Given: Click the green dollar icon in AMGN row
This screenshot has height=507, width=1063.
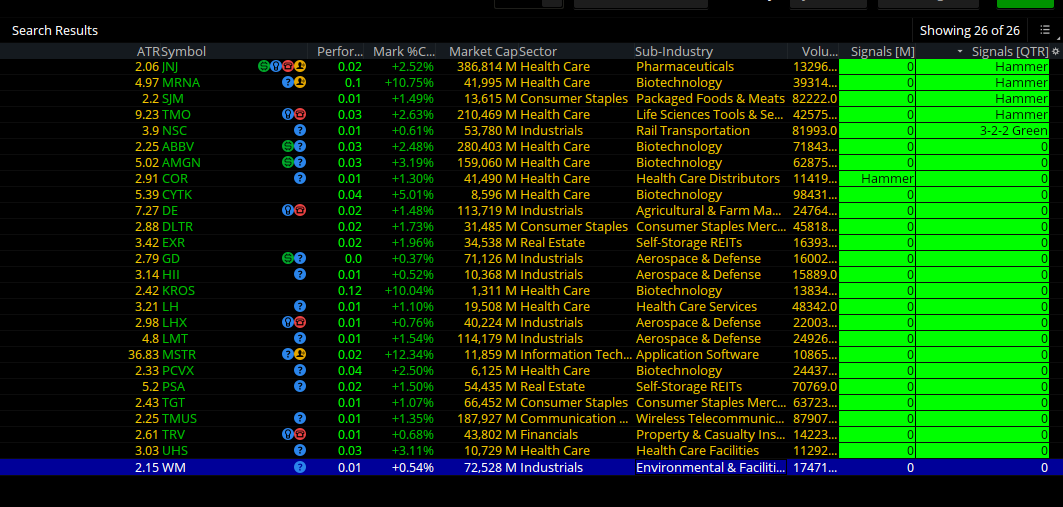Looking at the screenshot, I should click(287, 163).
